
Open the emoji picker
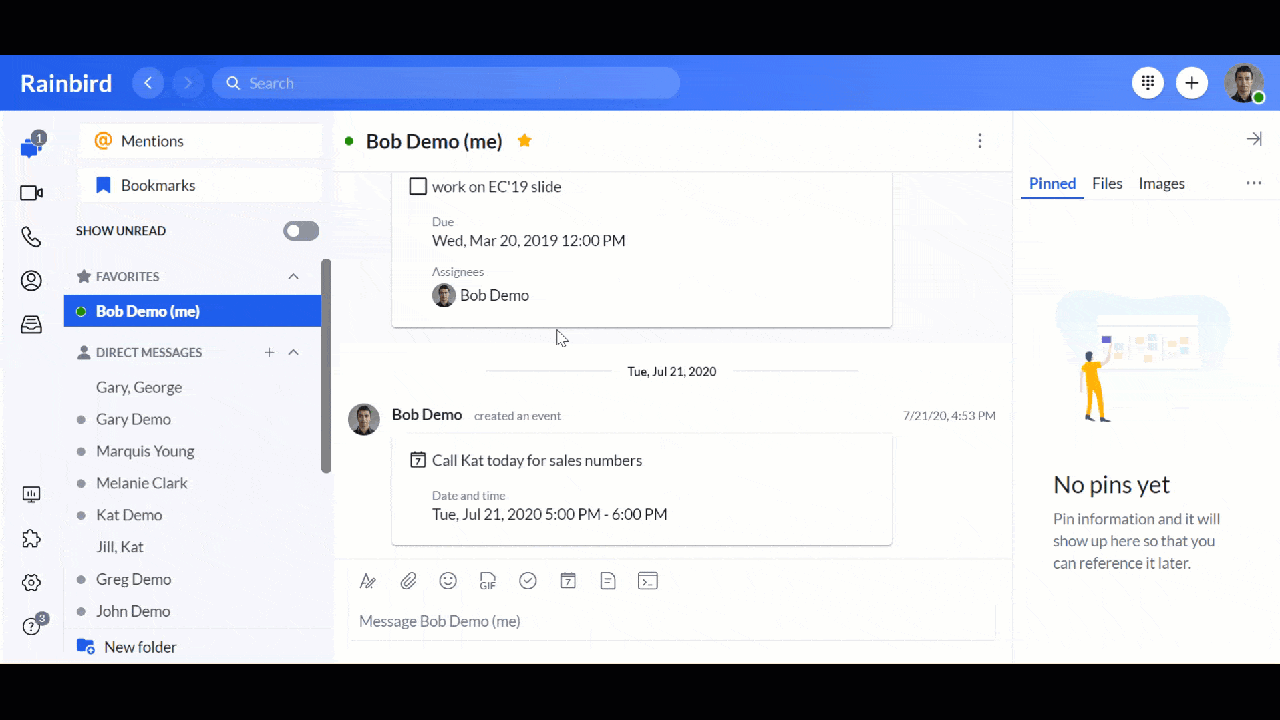tap(448, 581)
